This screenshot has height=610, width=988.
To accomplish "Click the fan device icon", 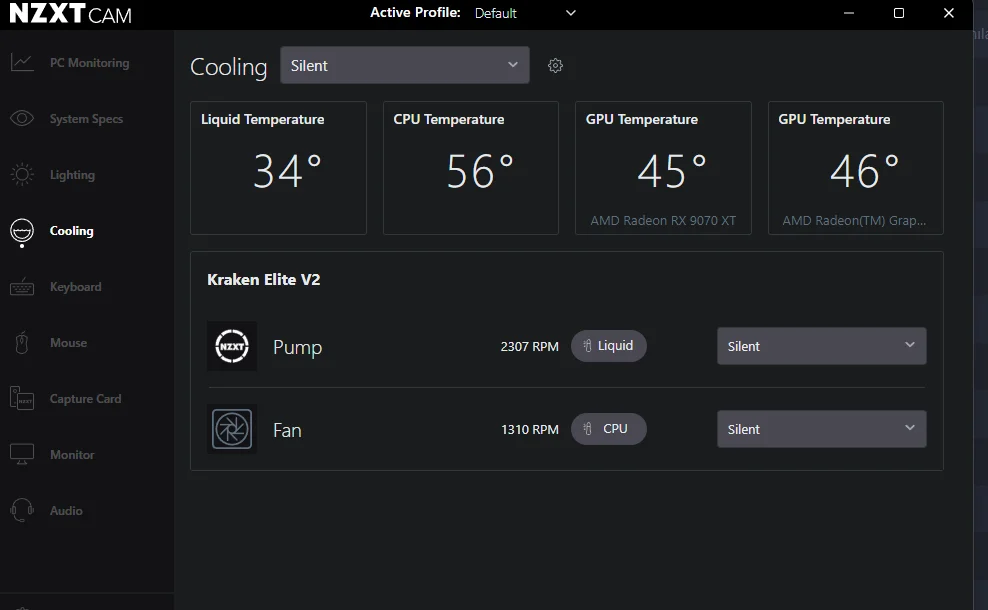I will pyautogui.click(x=232, y=429).
